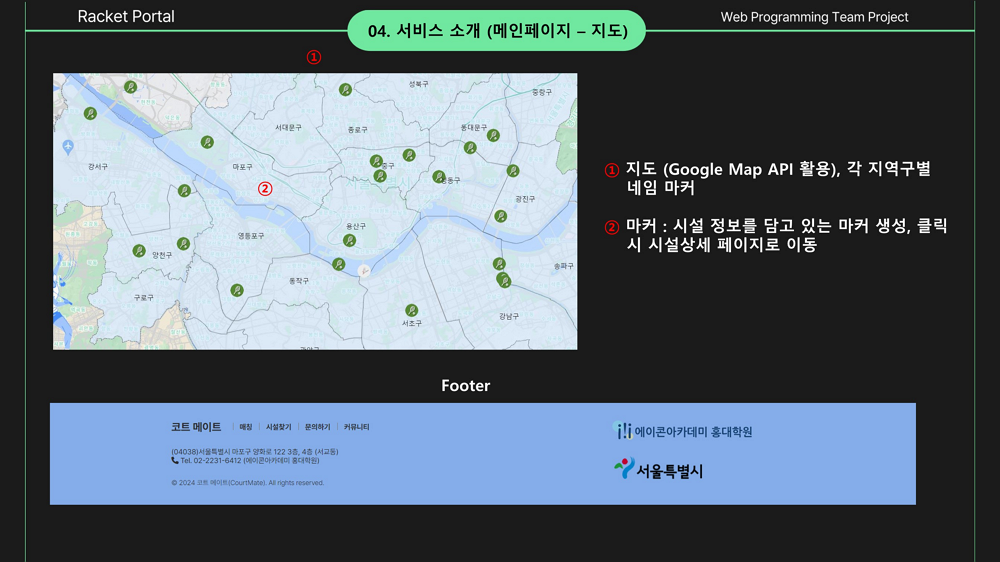Select the marker northwest of 마포구 label
Viewport: 1000px width, 562px height.
(x=207, y=142)
